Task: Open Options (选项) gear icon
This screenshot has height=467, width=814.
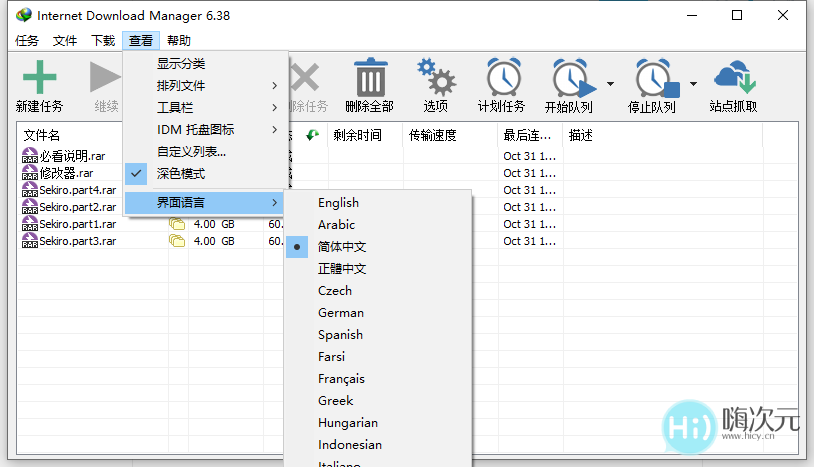Action: tap(436, 77)
